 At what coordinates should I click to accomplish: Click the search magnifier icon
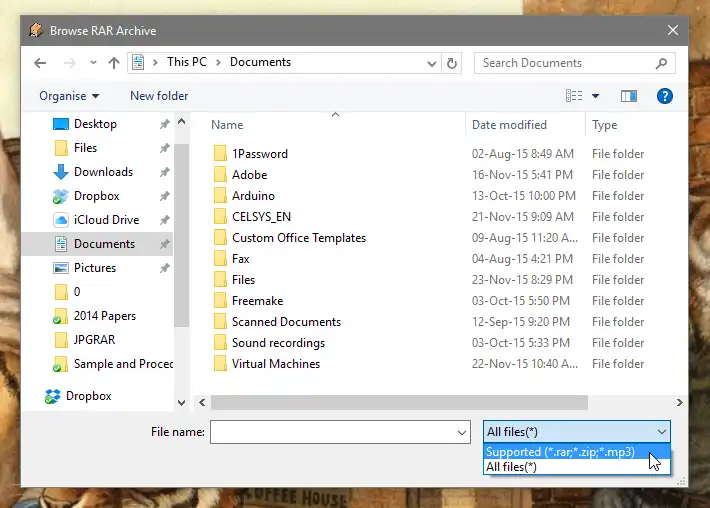click(662, 63)
